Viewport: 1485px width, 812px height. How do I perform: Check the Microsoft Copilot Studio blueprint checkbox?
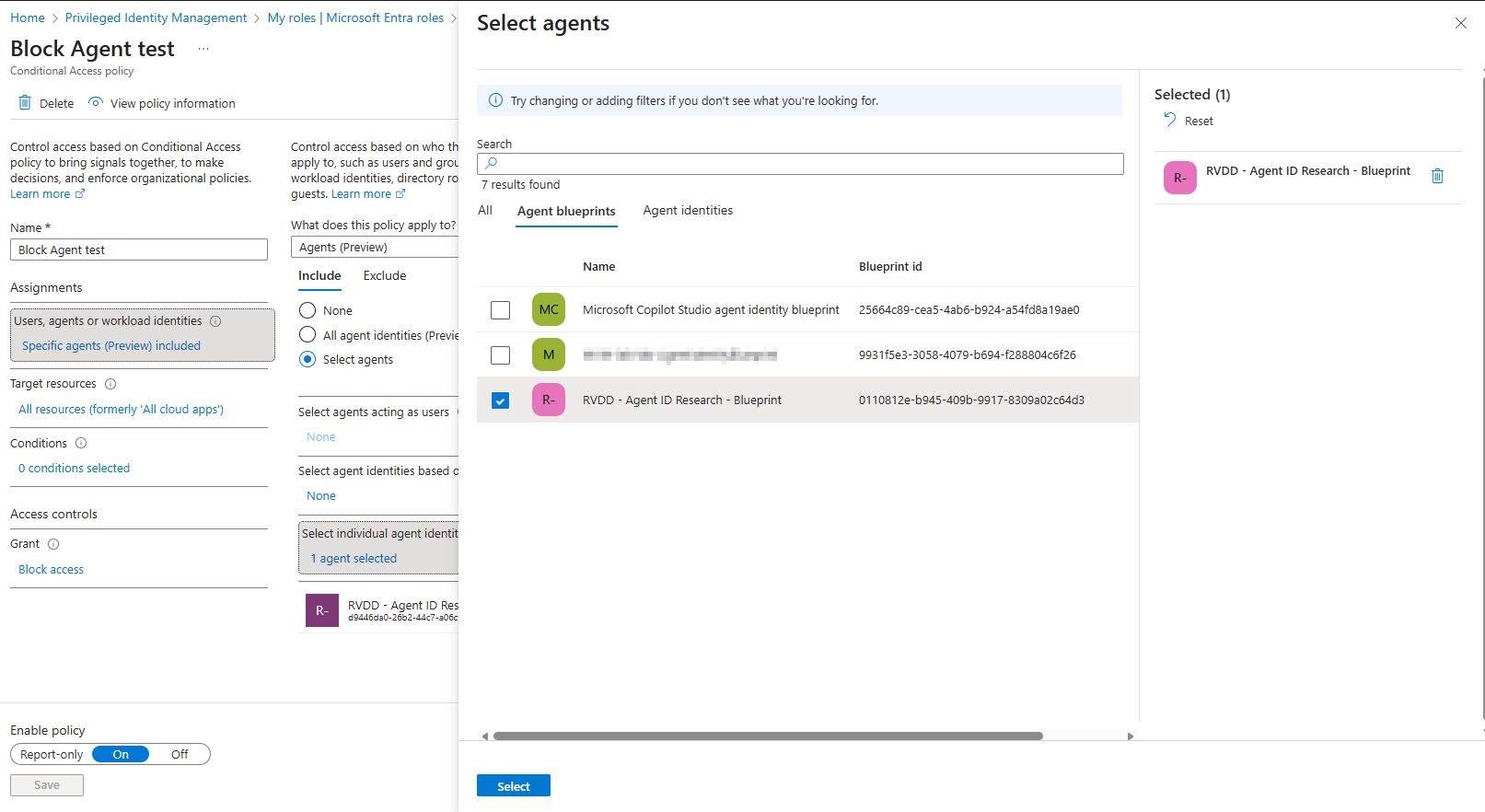pos(500,310)
